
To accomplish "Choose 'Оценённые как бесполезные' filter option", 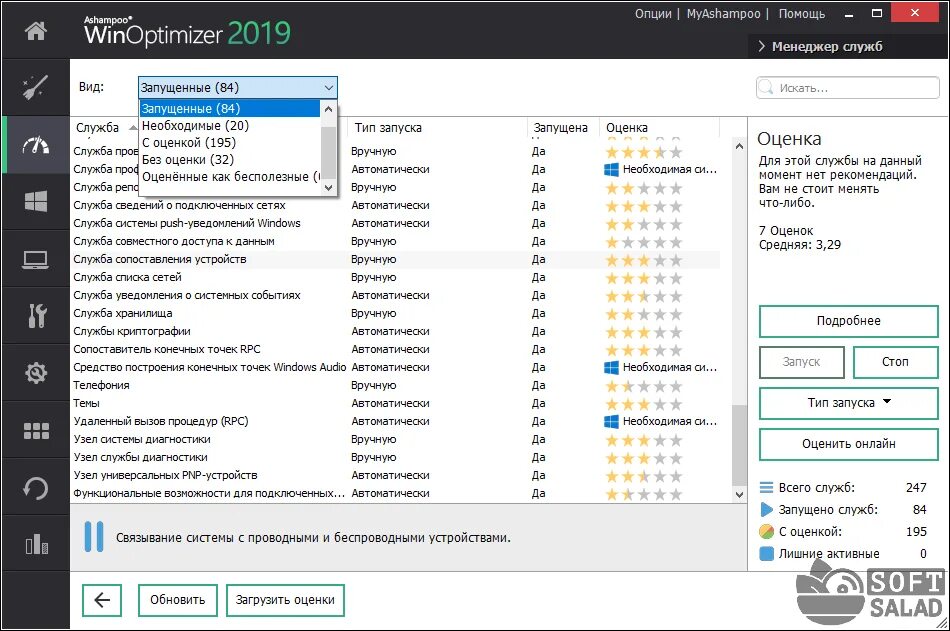I will (x=230, y=176).
